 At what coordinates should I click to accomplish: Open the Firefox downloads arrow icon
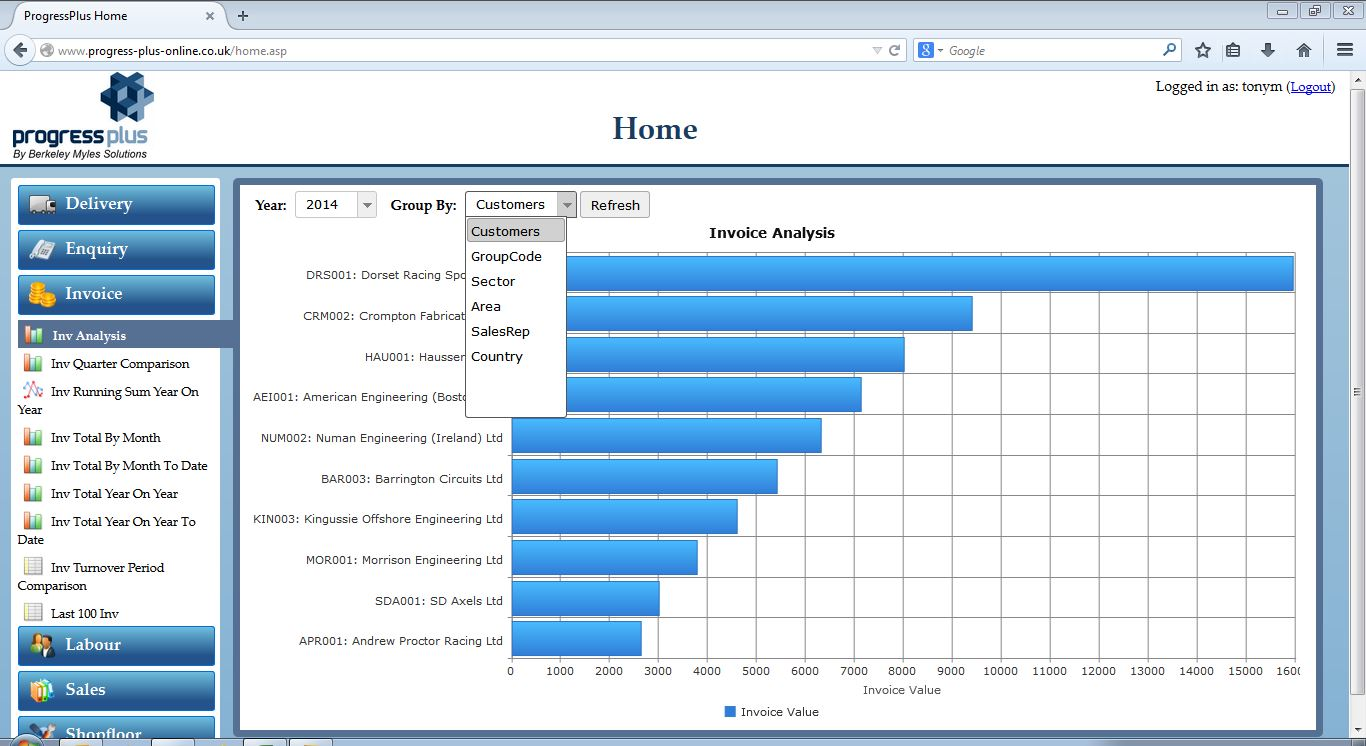click(x=1268, y=50)
